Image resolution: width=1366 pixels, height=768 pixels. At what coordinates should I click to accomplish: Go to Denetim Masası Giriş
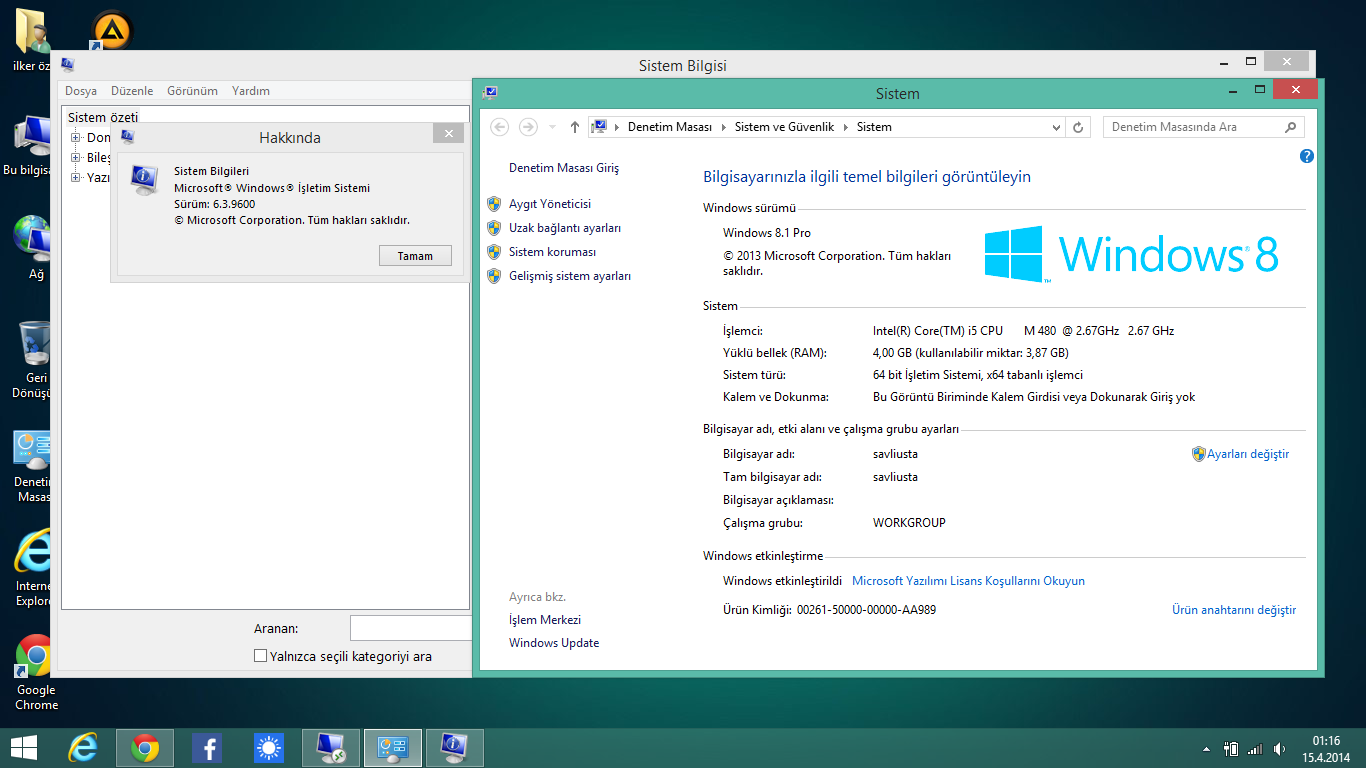564,168
